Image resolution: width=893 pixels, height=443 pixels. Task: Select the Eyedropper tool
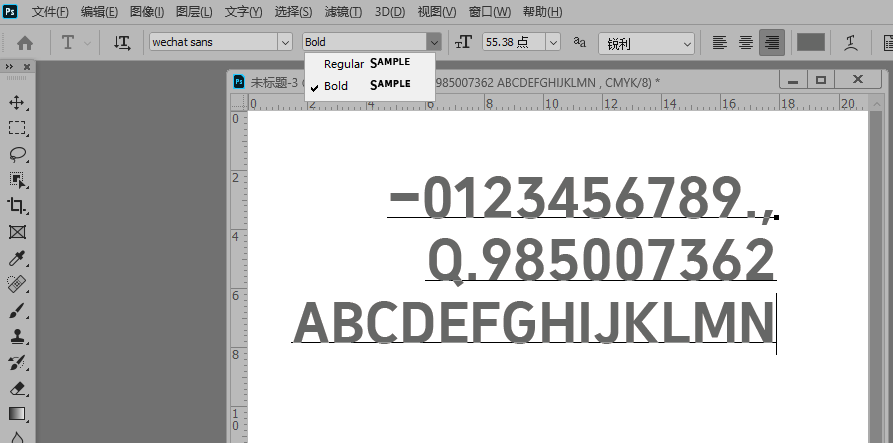coord(17,259)
